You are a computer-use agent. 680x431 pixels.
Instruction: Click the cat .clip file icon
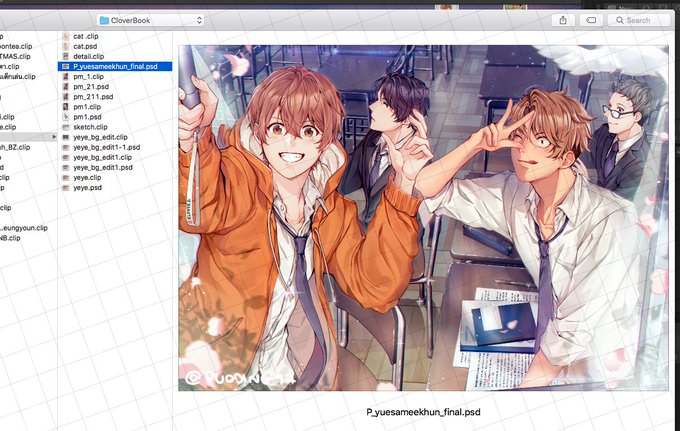[x=66, y=36]
